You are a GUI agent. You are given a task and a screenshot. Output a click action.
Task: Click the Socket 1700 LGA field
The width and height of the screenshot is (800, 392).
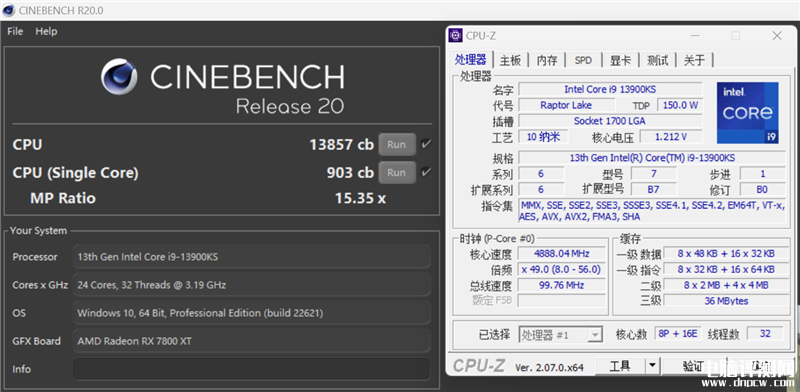pyautogui.click(x=610, y=121)
